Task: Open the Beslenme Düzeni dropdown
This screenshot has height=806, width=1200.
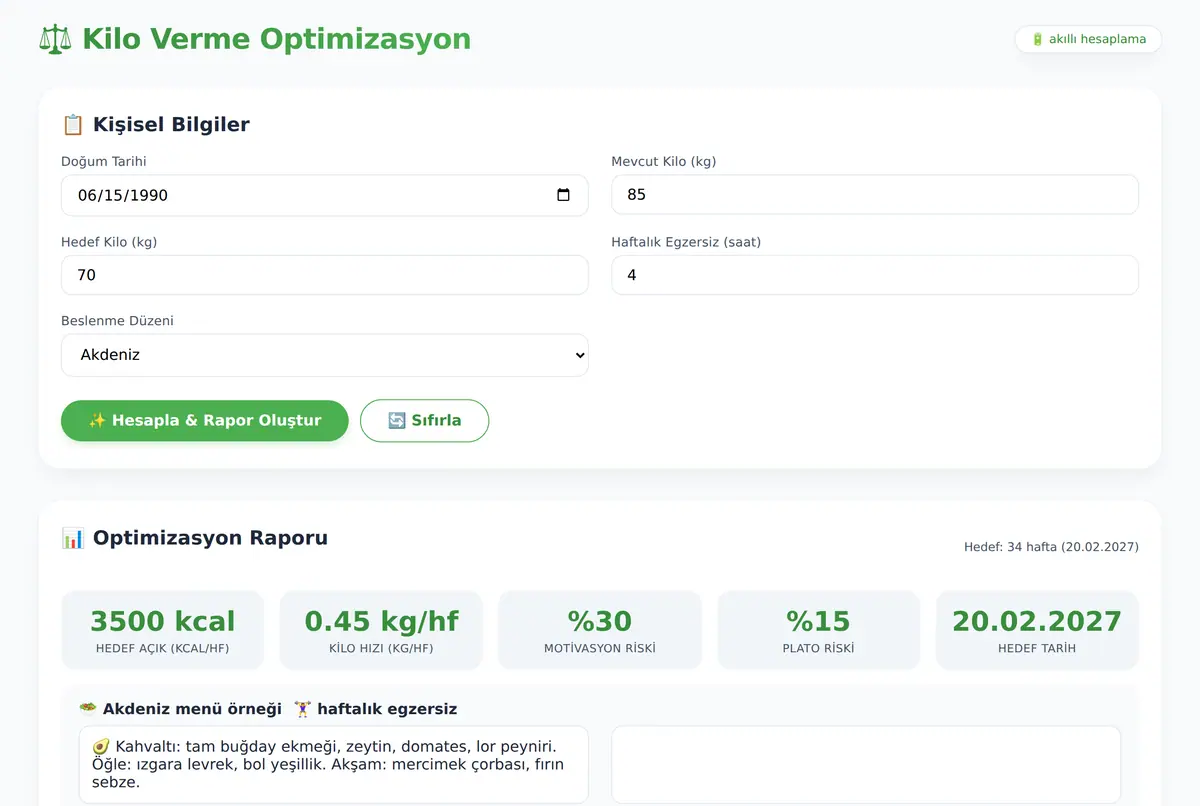Action: pyautogui.click(x=325, y=355)
